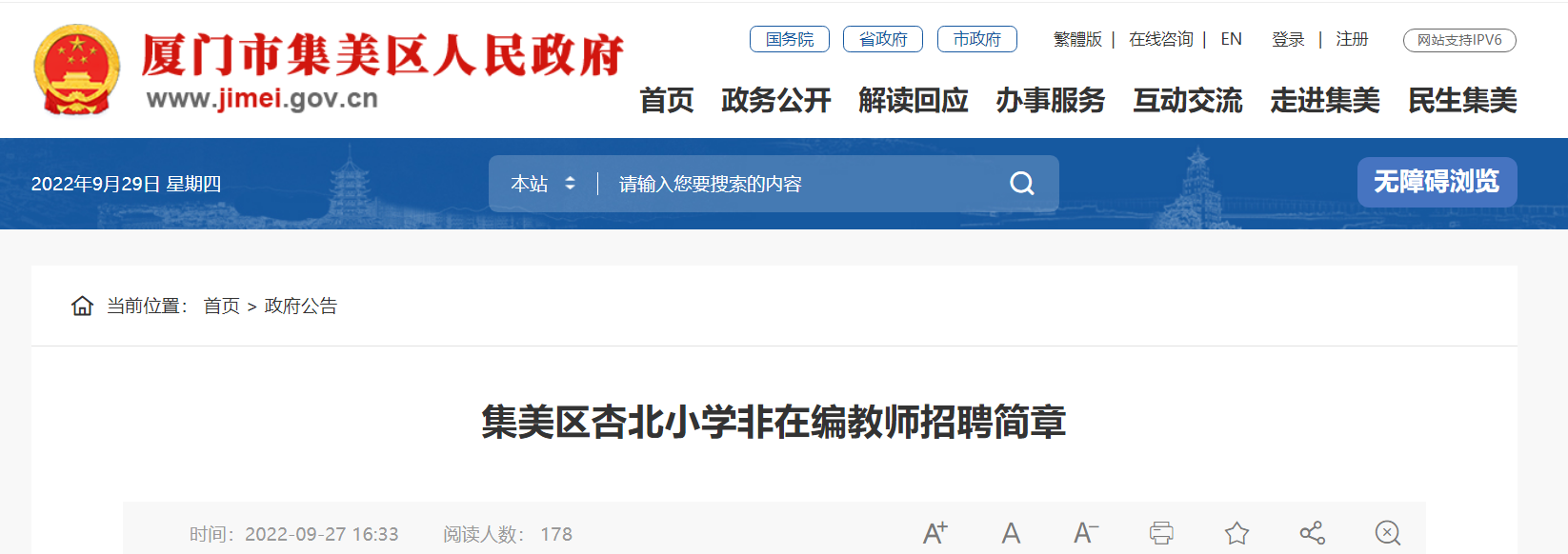Open the 办事服务 menu
This screenshot has width=1568, height=554.
pyautogui.click(x=1051, y=100)
